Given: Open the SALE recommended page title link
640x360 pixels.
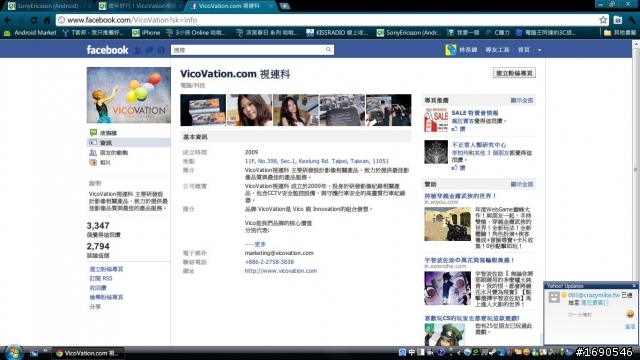Looking at the screenshot, I should point(475,113).
